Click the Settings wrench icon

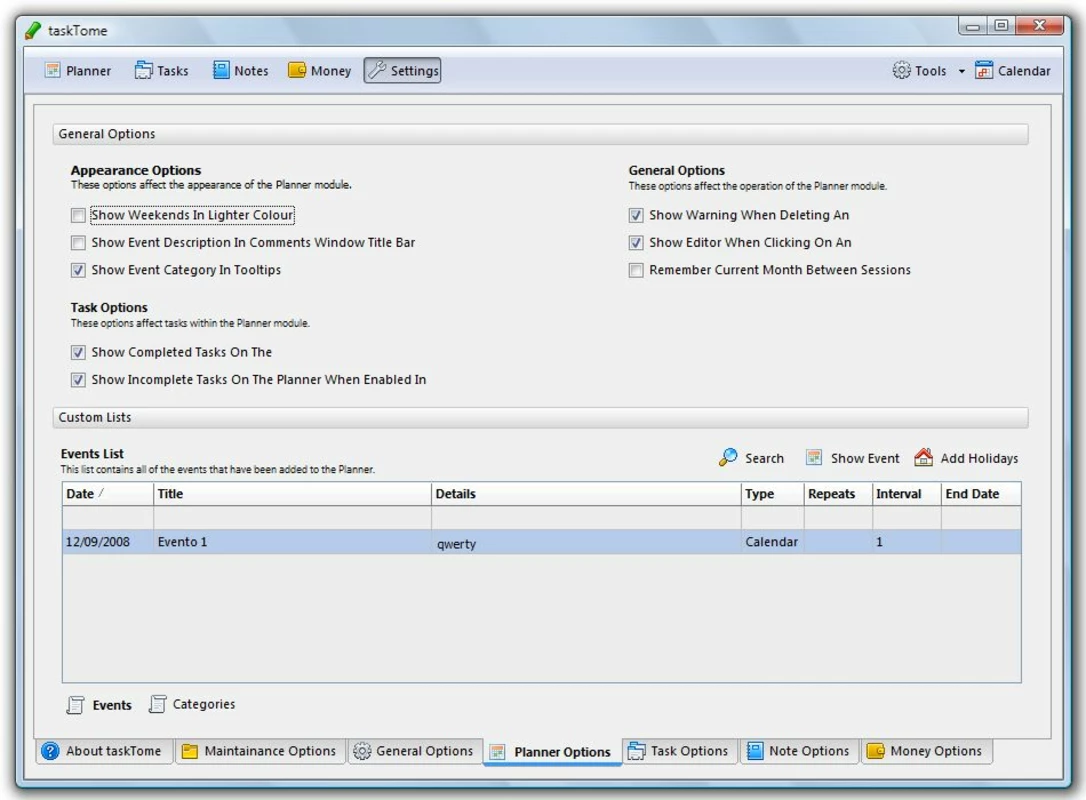point(377,70)
